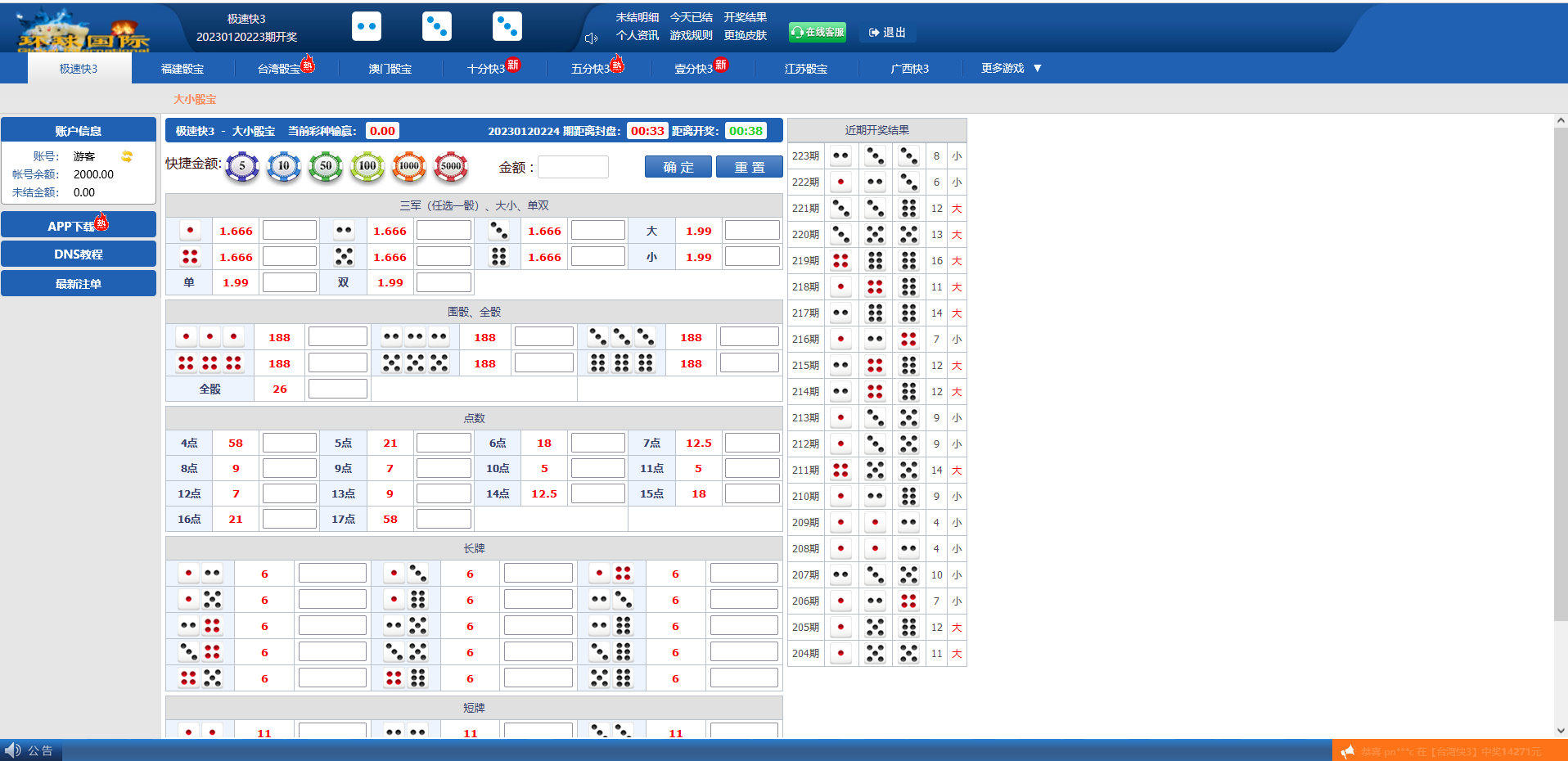Switch to the 福建骰宝 tab

pos(182,69)
